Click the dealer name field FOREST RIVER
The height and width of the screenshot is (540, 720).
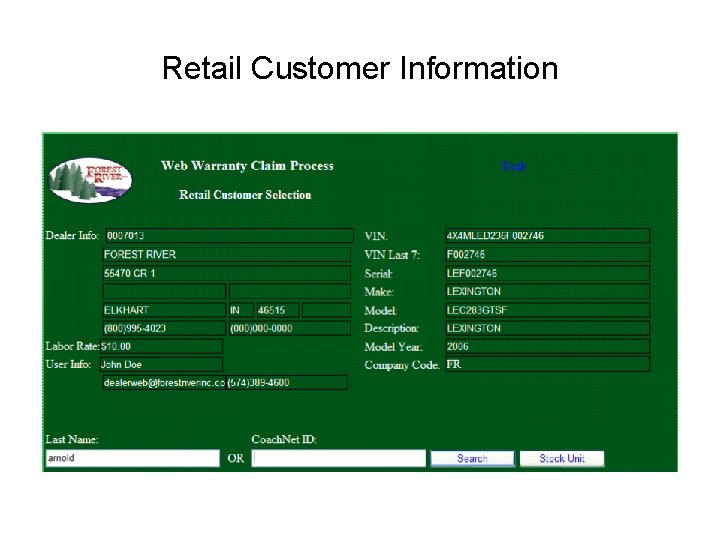click(x=227, y=254)
